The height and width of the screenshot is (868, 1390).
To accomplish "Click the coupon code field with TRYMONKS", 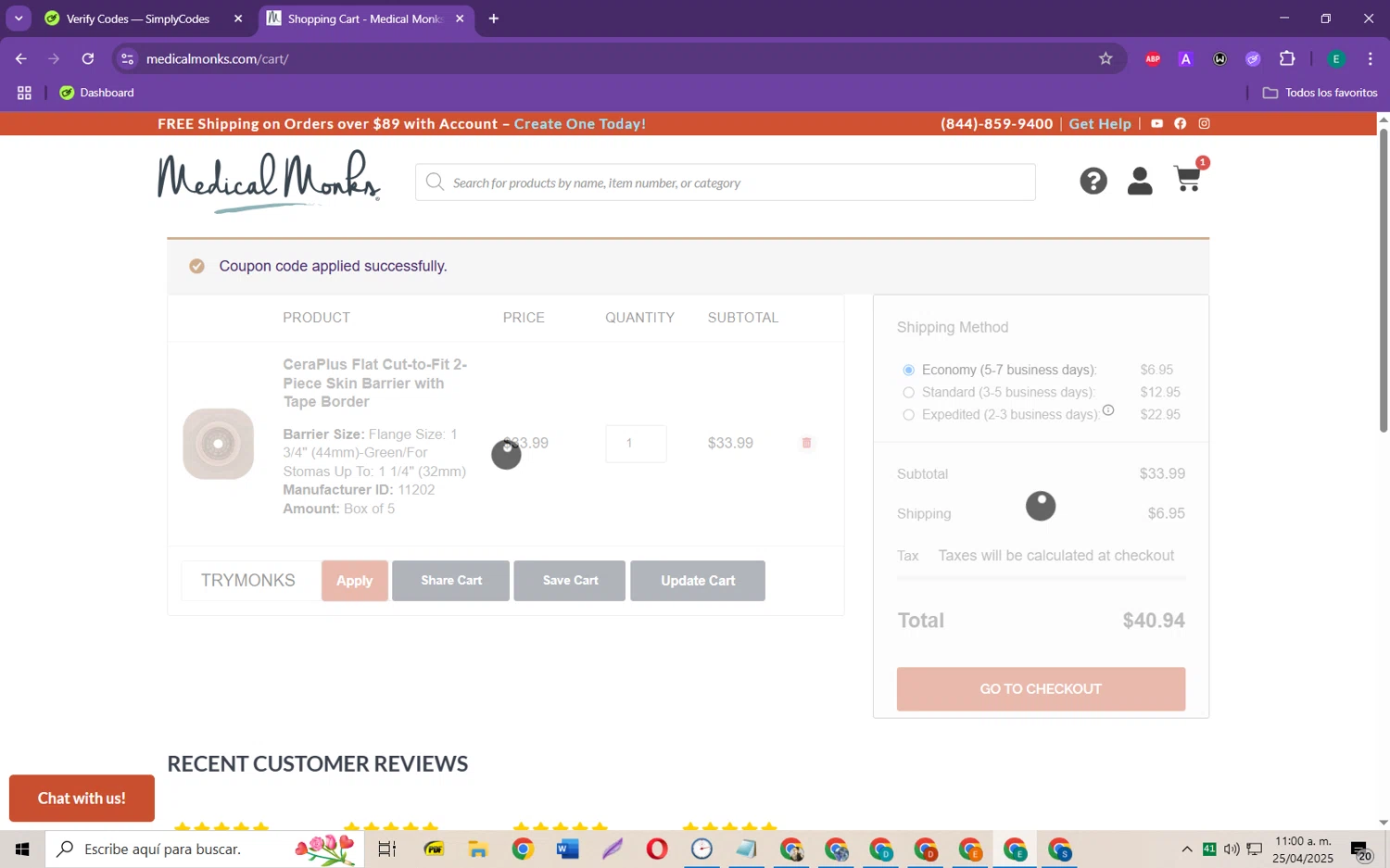I will 250,581.
